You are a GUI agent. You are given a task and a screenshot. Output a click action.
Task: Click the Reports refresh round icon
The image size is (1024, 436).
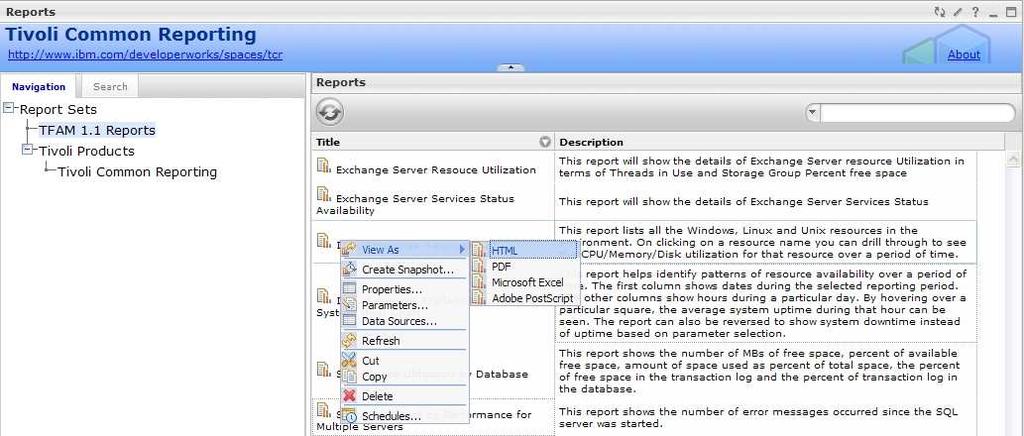(x=330, y=112)
